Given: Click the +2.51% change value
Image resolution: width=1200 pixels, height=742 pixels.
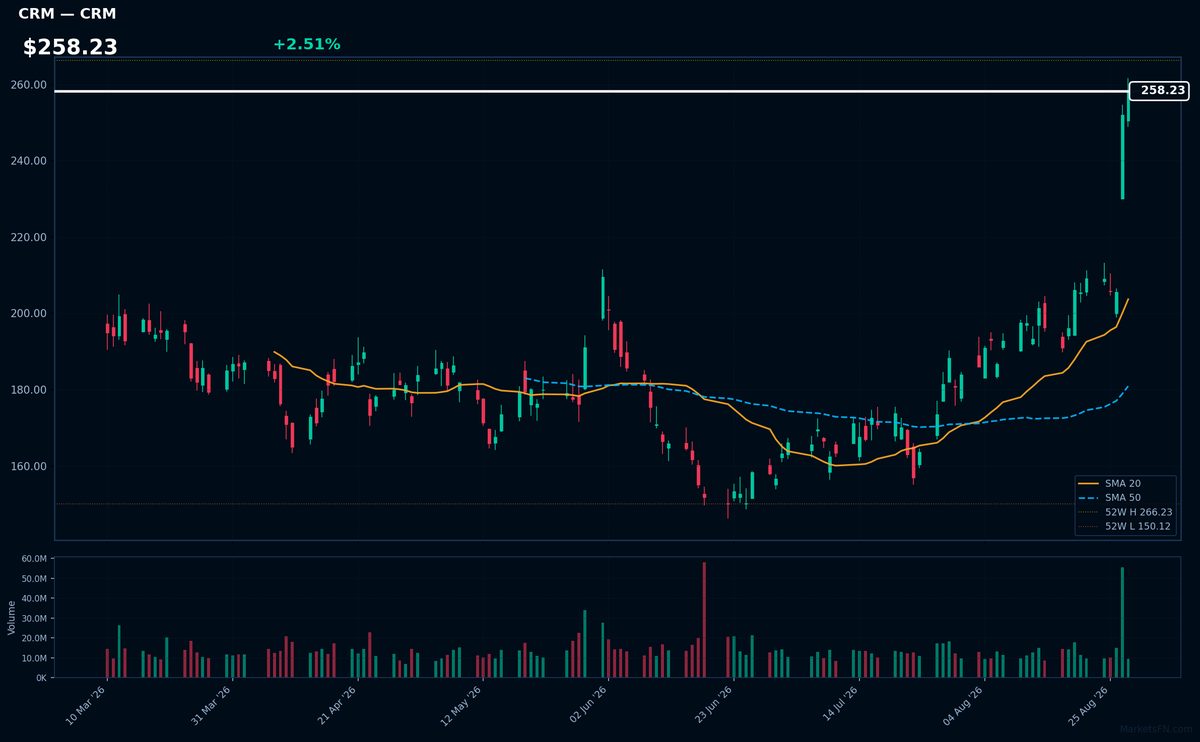Looking at the screenshot, I should [306, 44].
